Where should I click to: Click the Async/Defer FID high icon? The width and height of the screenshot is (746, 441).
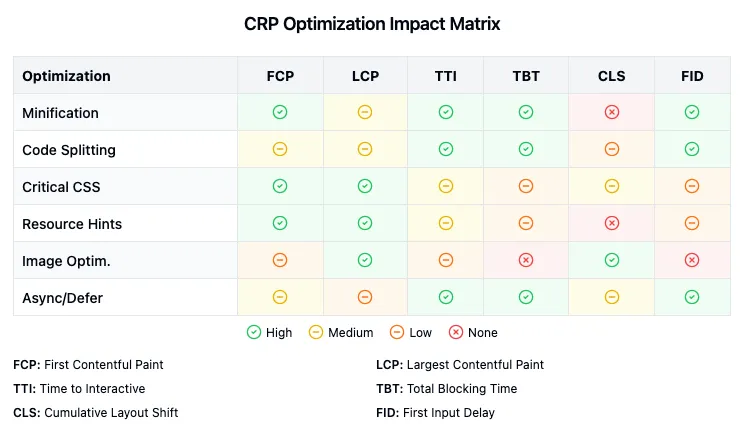[x=692, y=297]
